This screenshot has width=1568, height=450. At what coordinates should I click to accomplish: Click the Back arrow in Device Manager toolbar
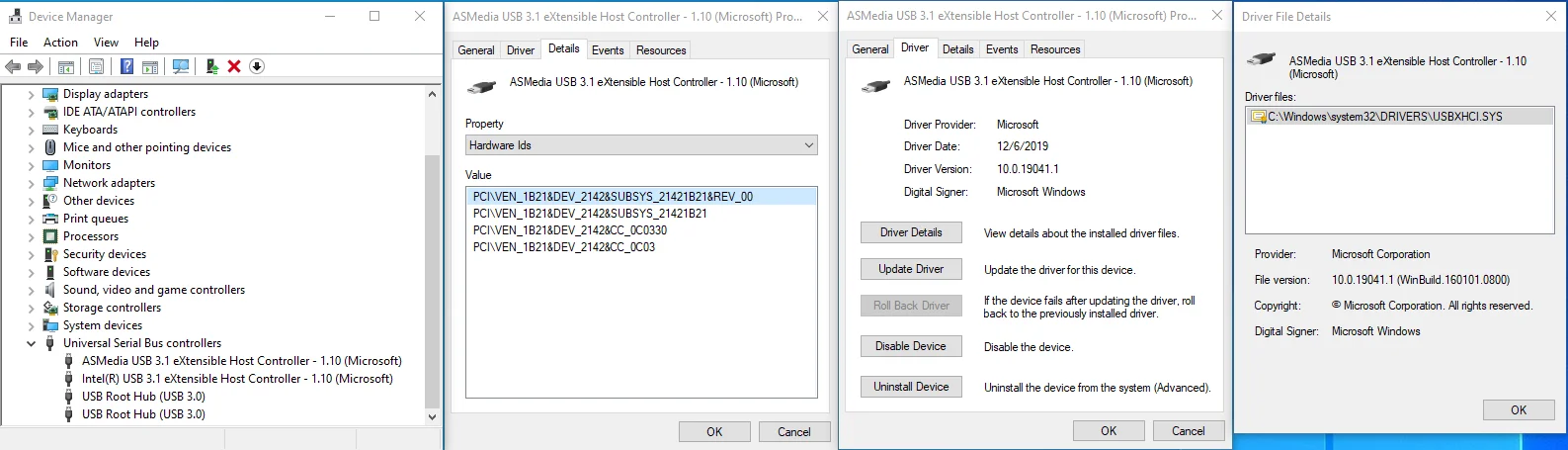coord(13,66)
